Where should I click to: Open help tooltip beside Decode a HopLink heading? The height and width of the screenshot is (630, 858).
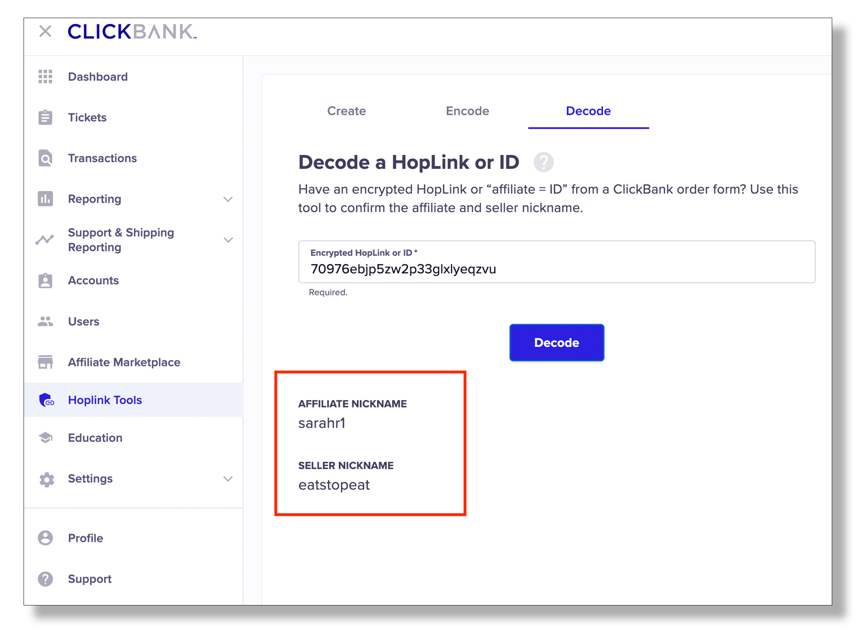click(543, 162)
